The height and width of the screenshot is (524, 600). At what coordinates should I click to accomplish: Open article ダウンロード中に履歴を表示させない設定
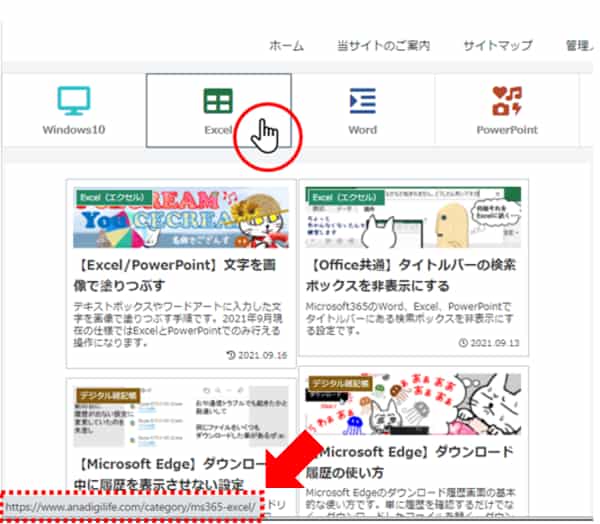[168, 474]
